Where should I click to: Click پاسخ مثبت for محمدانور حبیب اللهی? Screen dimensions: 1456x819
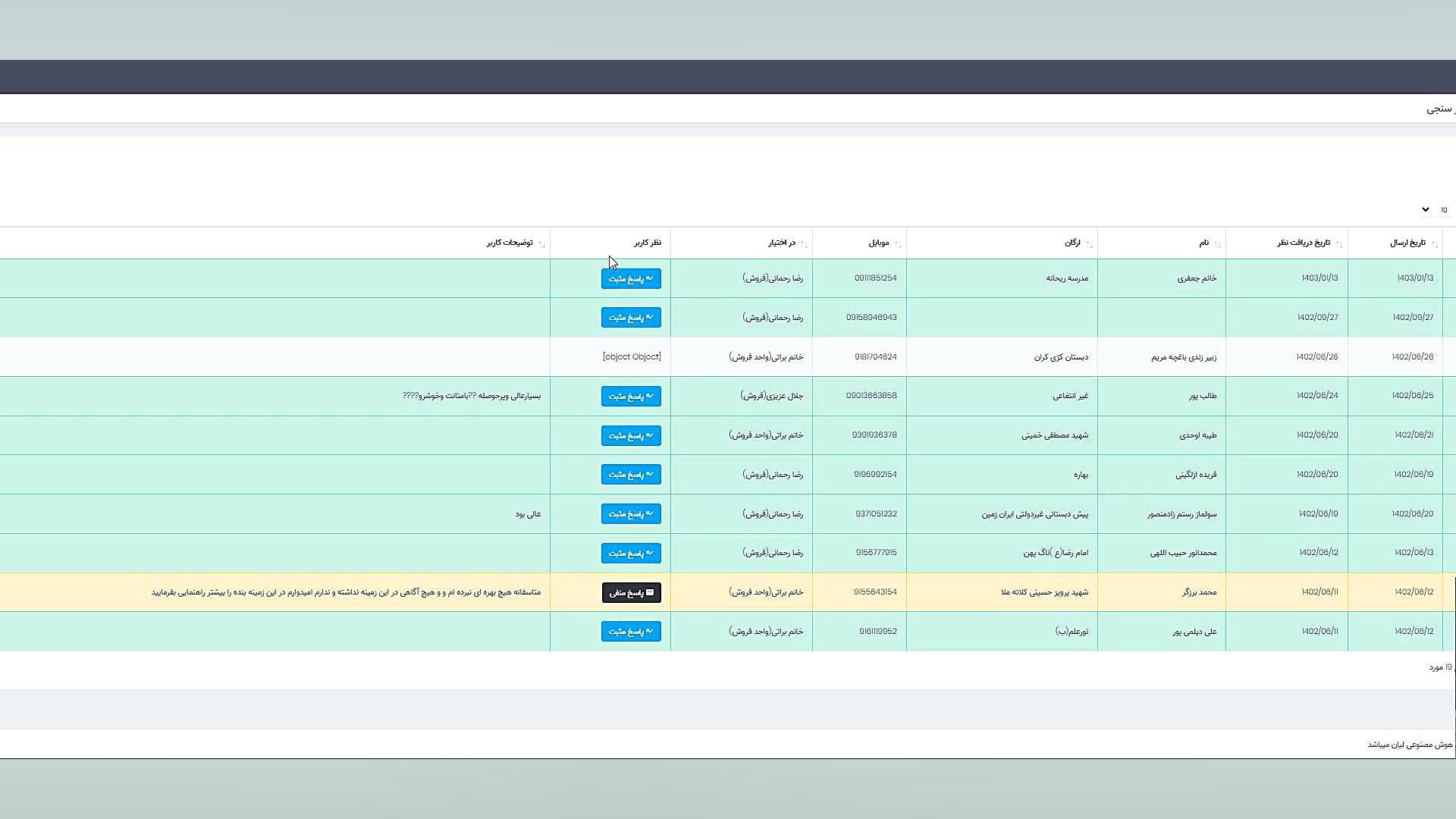pyautogui.click(x=631, y=553)
